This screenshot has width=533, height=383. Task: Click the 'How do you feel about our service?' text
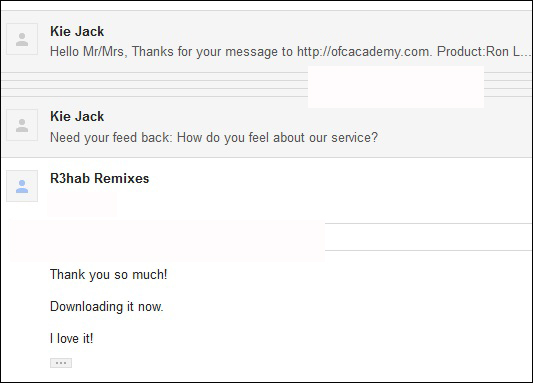pos(277,137)
